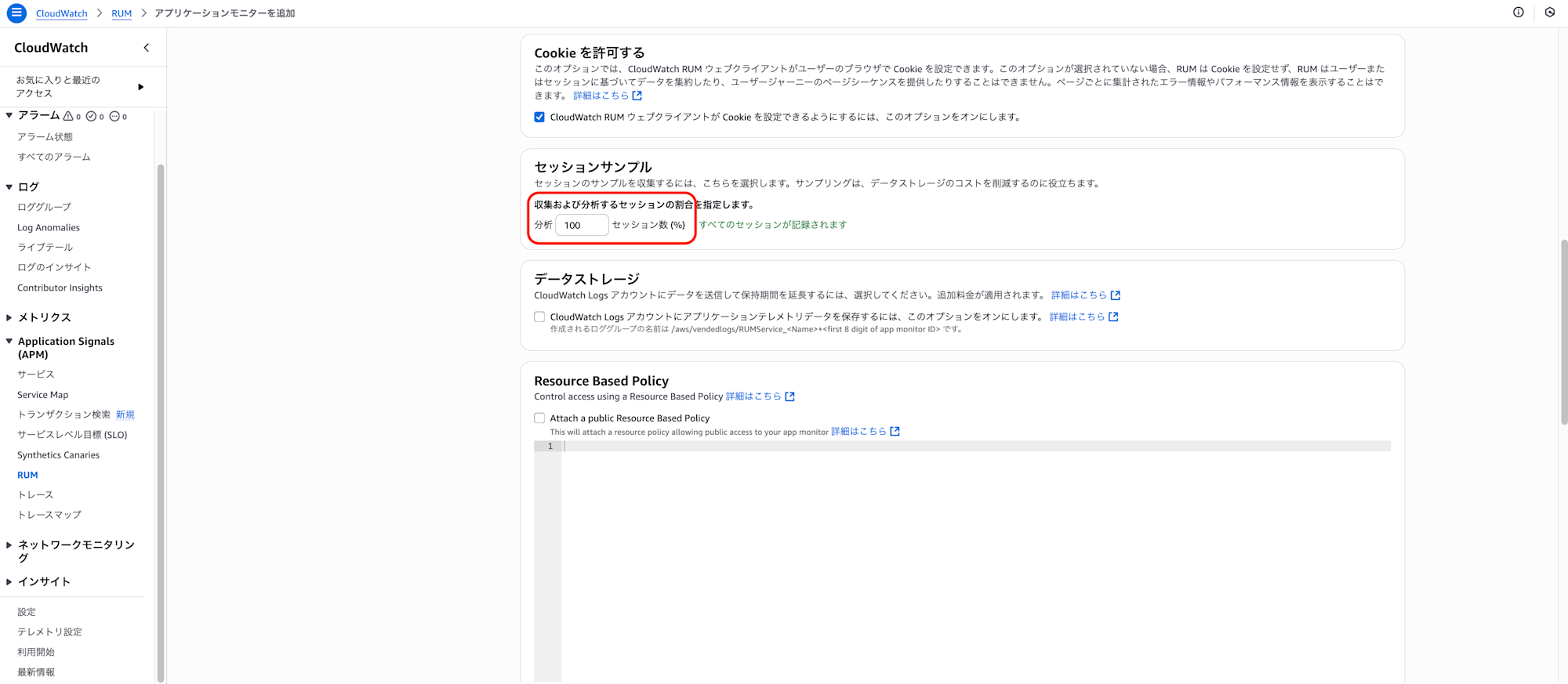Open Contributor Insights in sidebar
Screen dimensions: 1568x684
60,288
